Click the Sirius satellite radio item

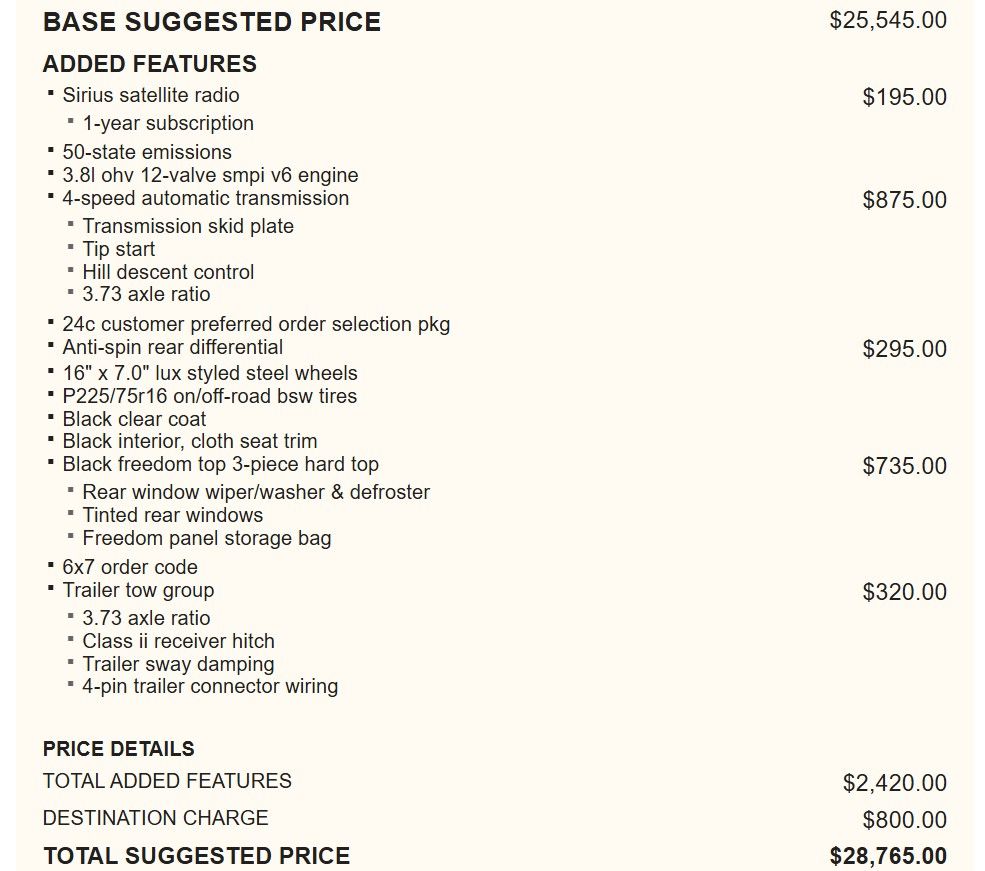[151, 95]
